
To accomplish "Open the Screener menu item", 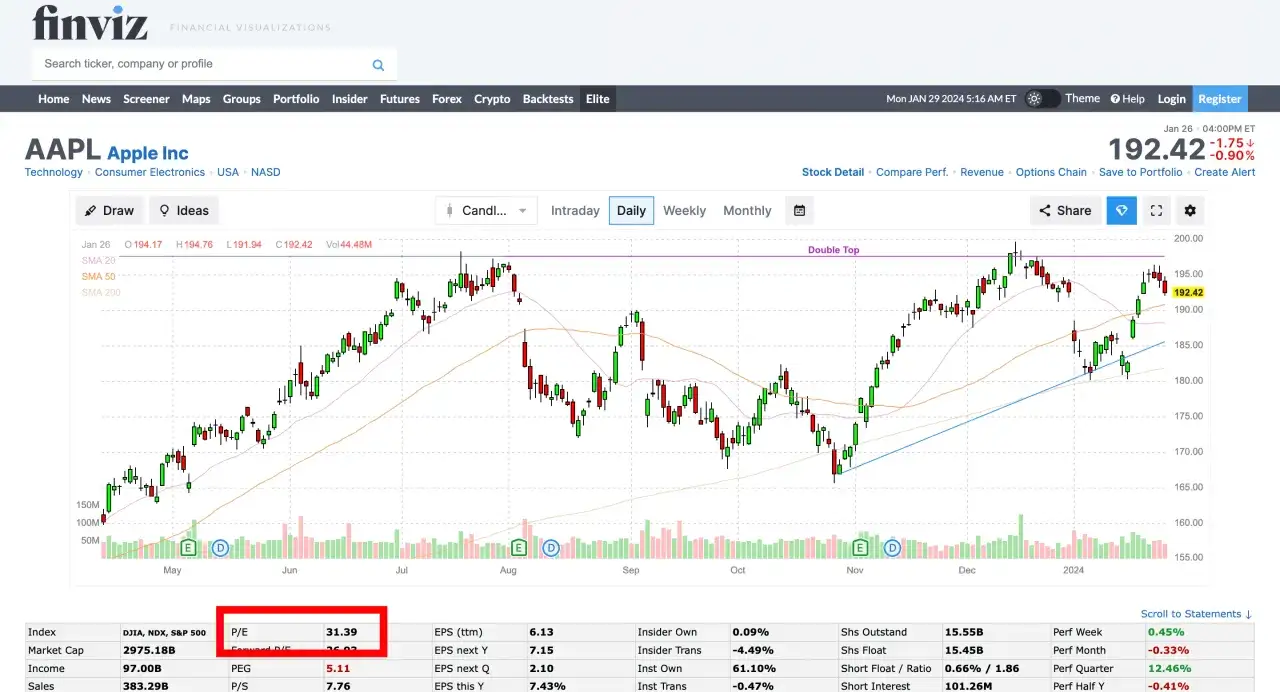I will [146, 99].
